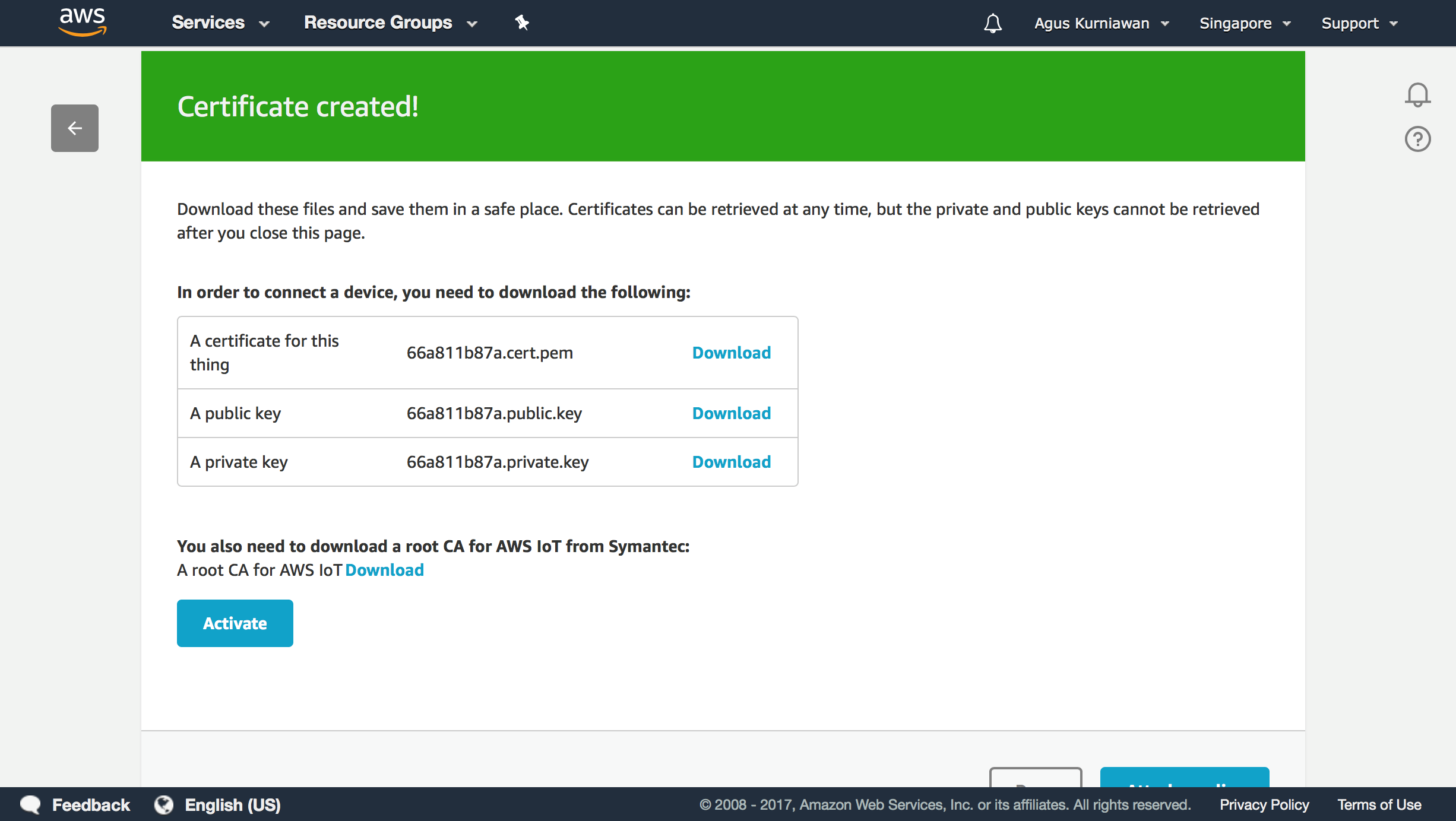Screen dimensions: 1456x821
Task: Open the bell icon in right sidebar
Action: [x=1417, y=95]
